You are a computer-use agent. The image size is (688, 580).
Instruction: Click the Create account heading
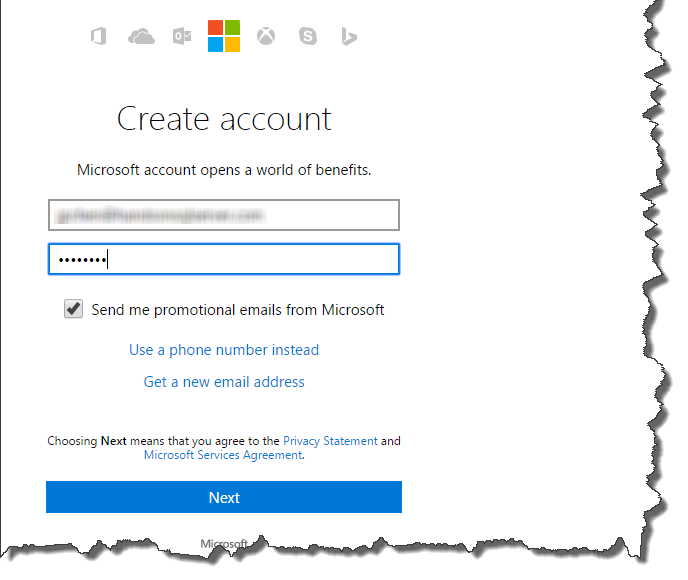(x=224, y=119)
